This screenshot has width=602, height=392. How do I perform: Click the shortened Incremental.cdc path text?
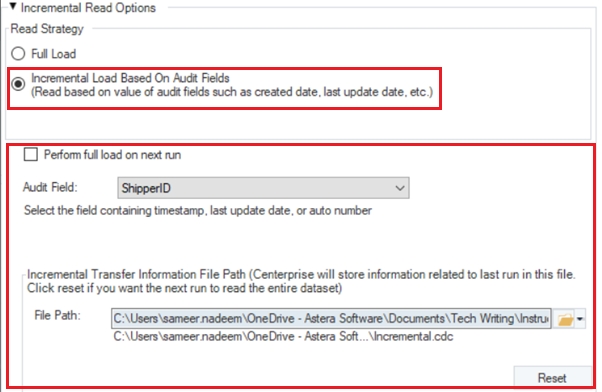coord(283,336)
